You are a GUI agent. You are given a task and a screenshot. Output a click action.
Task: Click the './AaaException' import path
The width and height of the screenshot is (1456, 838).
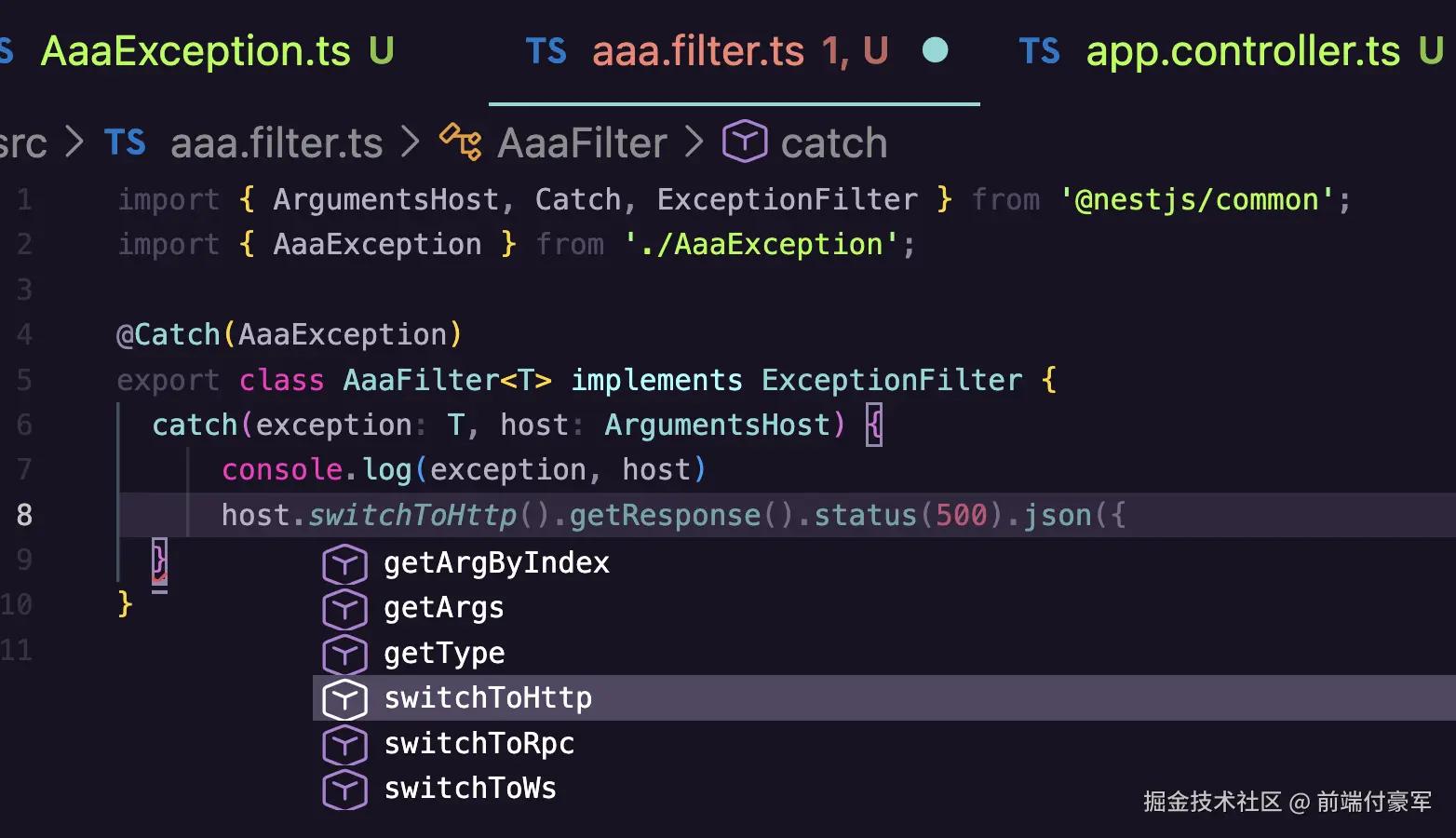point(762,245)
